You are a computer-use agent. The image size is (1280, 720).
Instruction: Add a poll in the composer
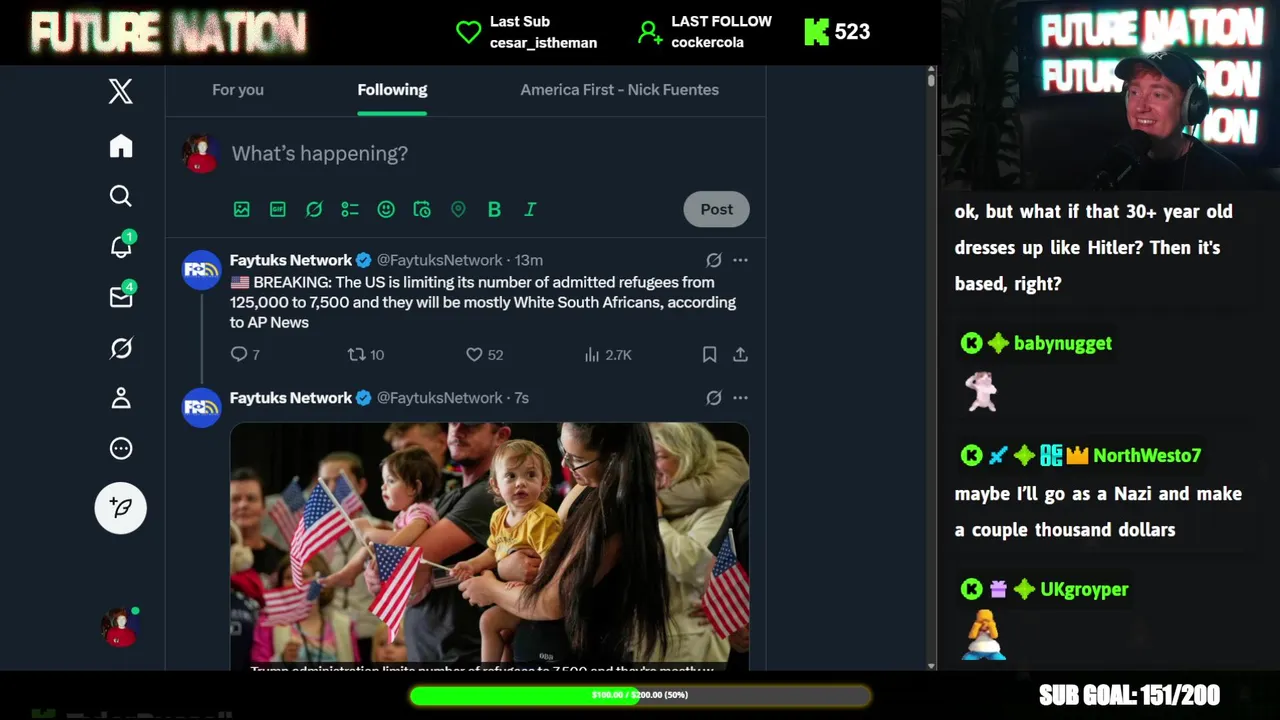[350, 209]
